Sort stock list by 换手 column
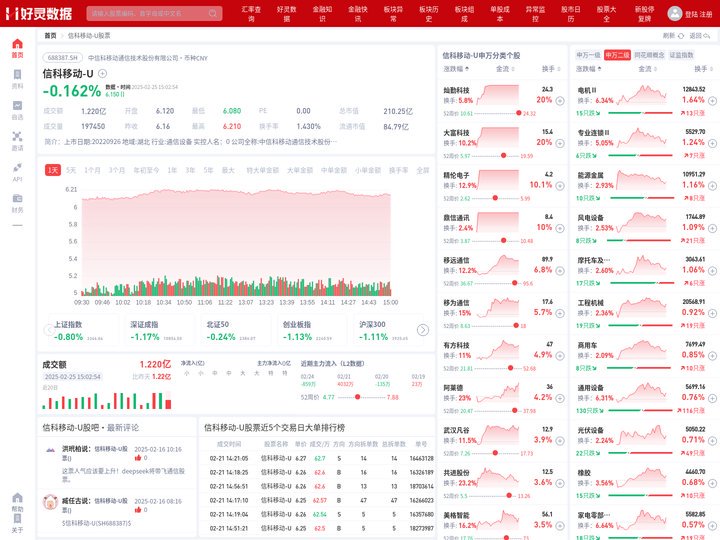 tap(551, 69)
